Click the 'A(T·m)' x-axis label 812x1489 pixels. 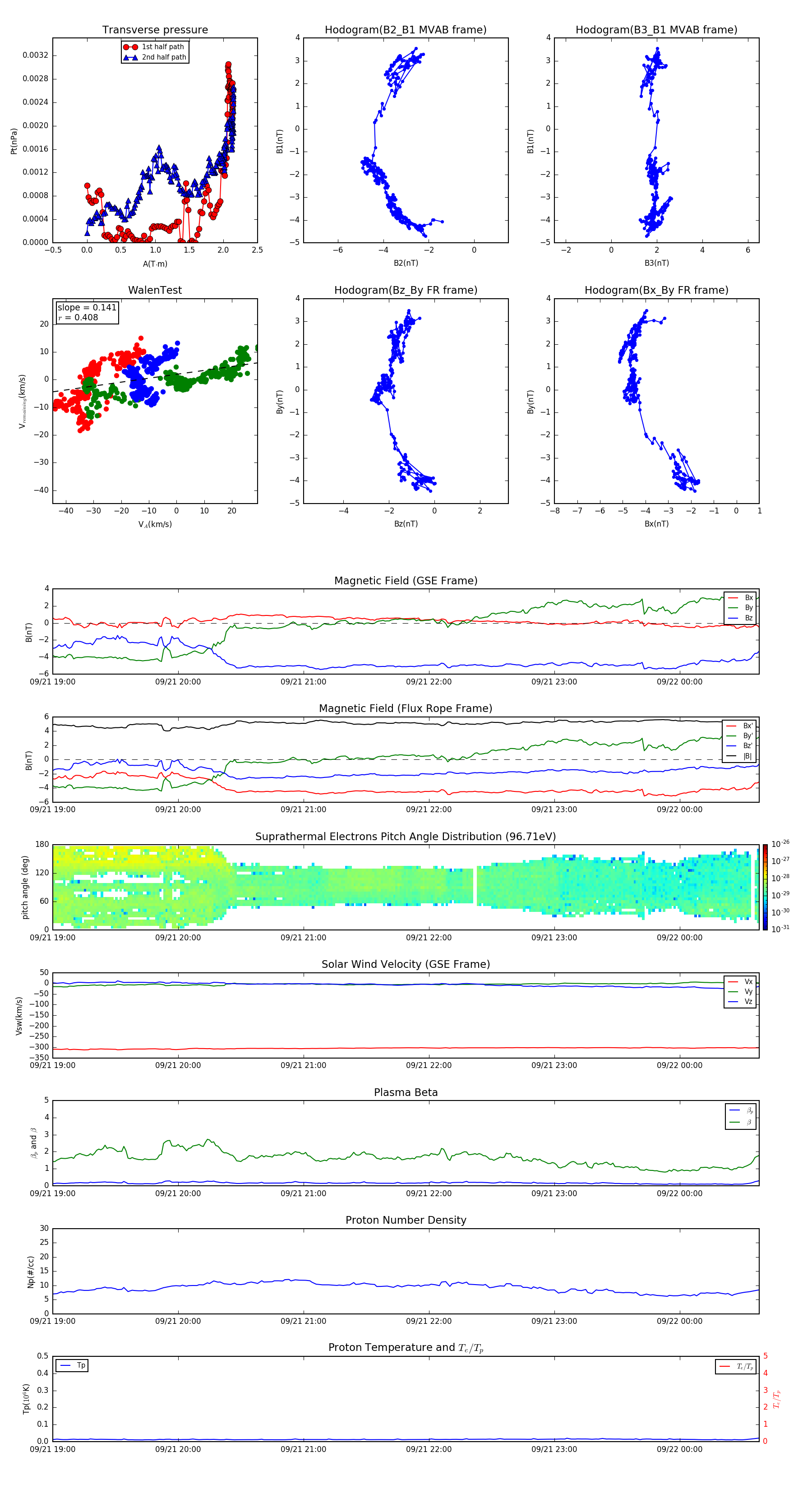pyautogui.click(x=155, y=264)
